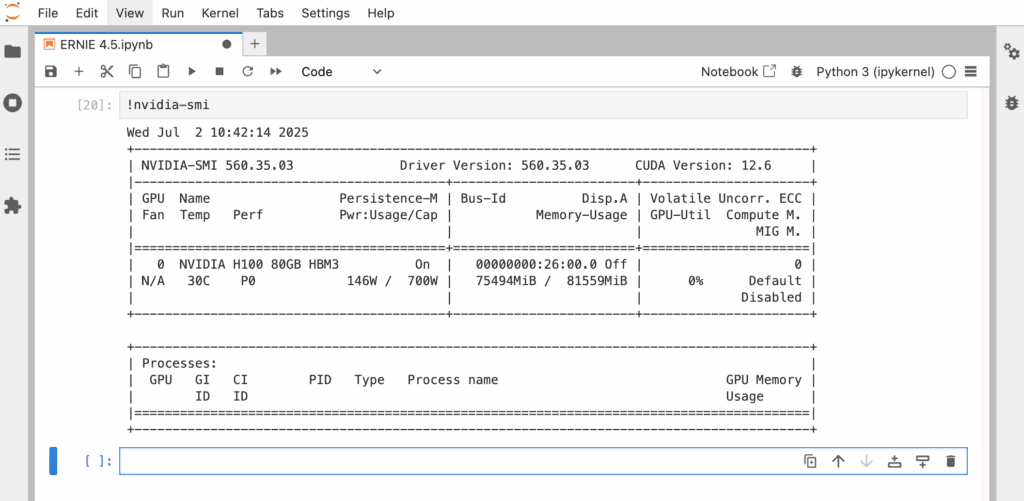Cut the selected cell with scissors icon
The image size is (1024, 501).
click(107, 72)
